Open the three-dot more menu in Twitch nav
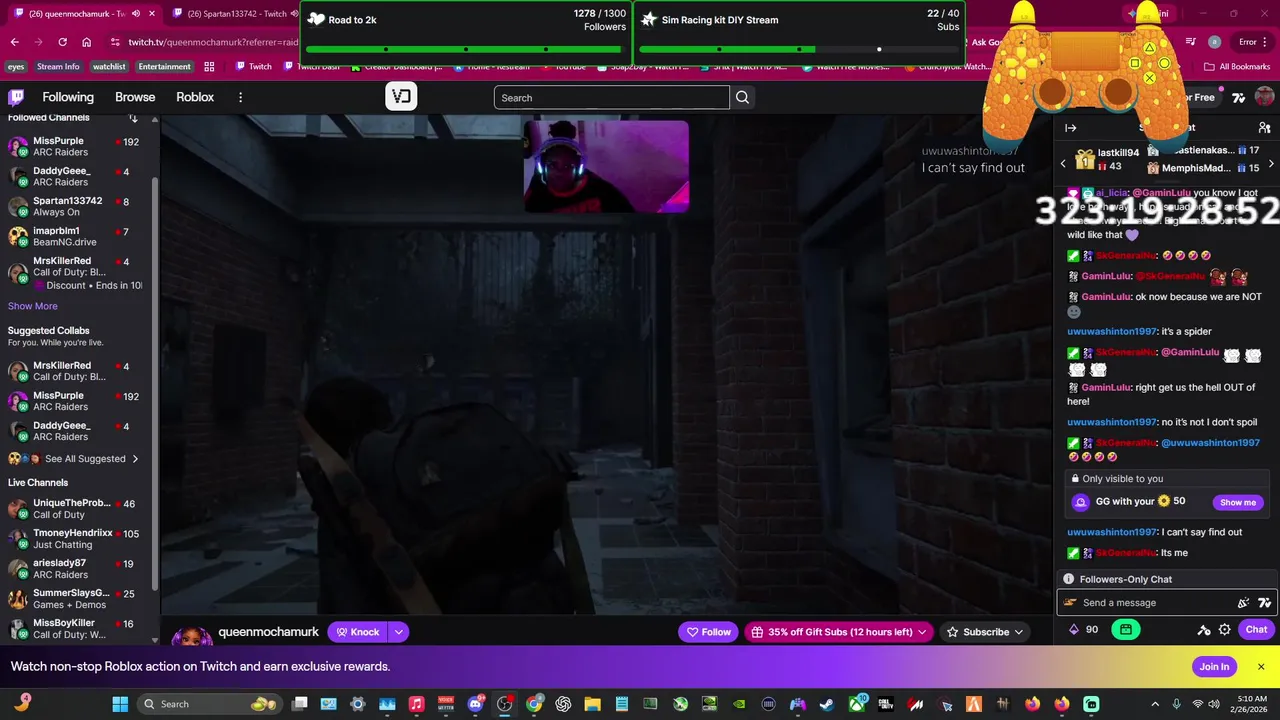This screenshot has width=1280, height=720. 240,97
